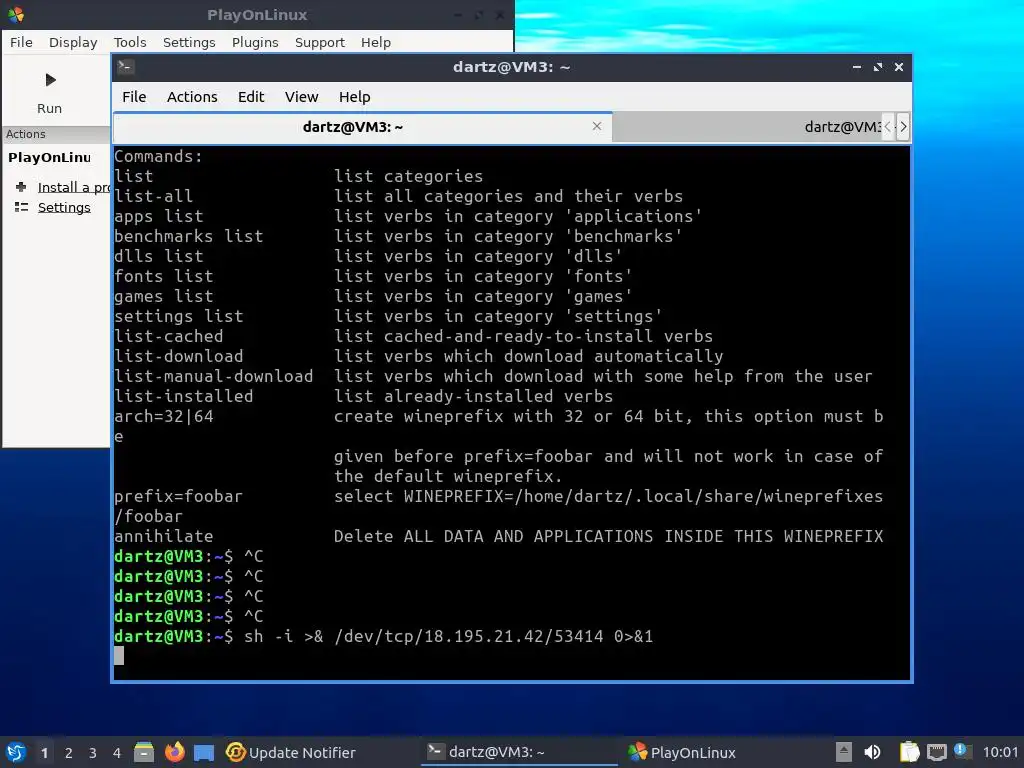Image resolution: width=1024 pixels, height=768 pixels.
Task: Open the Lubuntu start menu icon
Action: click(x=16, y=752)
